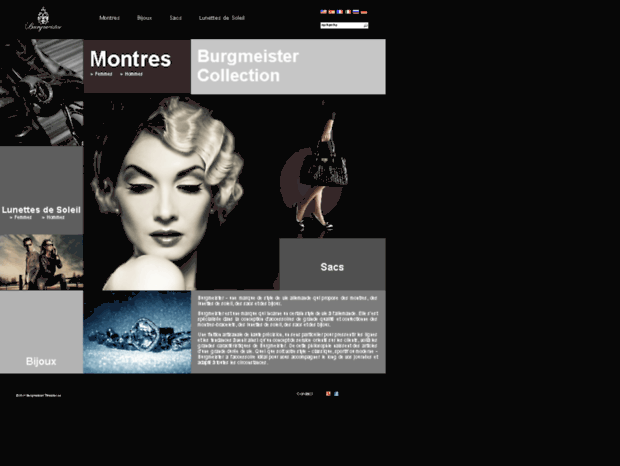
Task: Open the red Google+ icon in the footer
Action: [x=328, y=394]
